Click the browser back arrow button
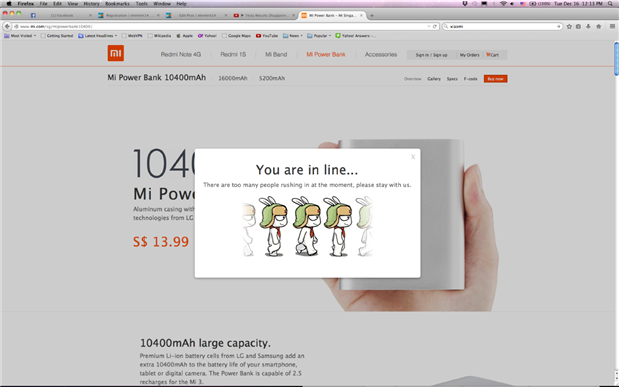Screen dimensions: 619x387 click(7, 26)
